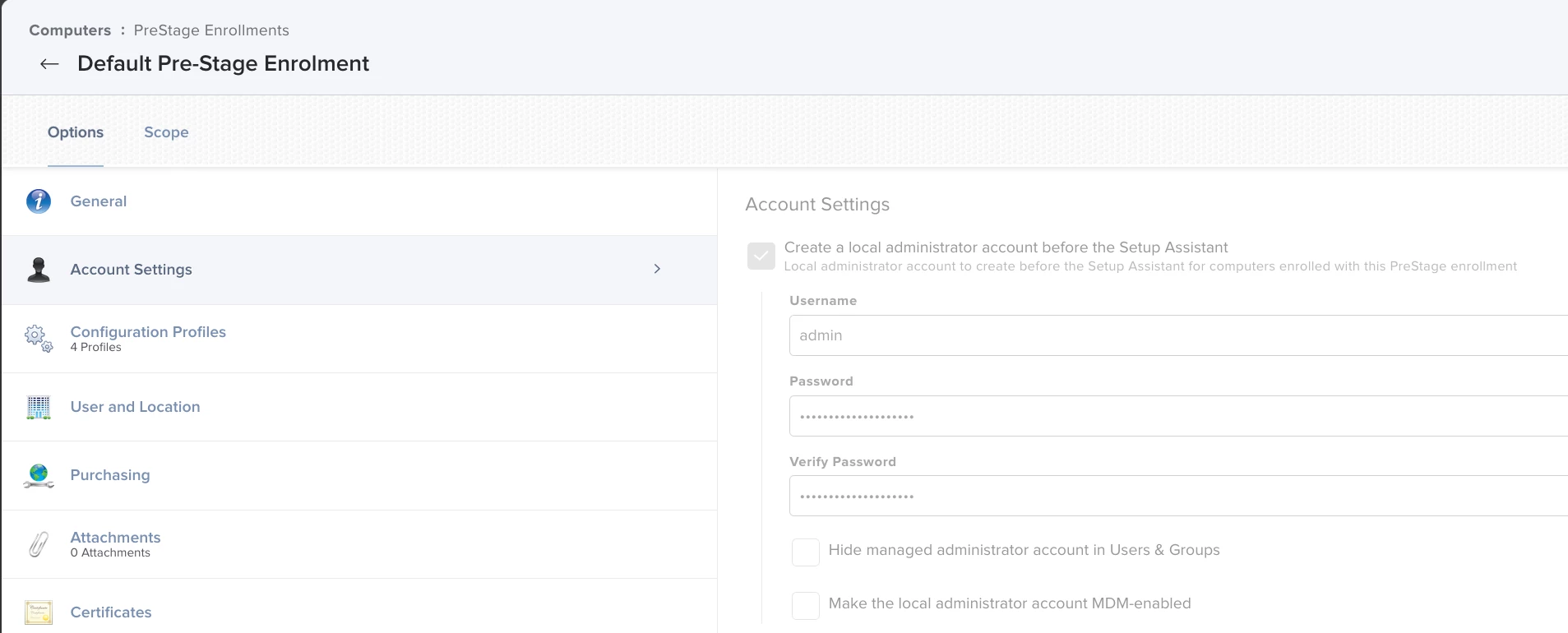Select the Options tab

pyautogui.click(x=76, y=132)
